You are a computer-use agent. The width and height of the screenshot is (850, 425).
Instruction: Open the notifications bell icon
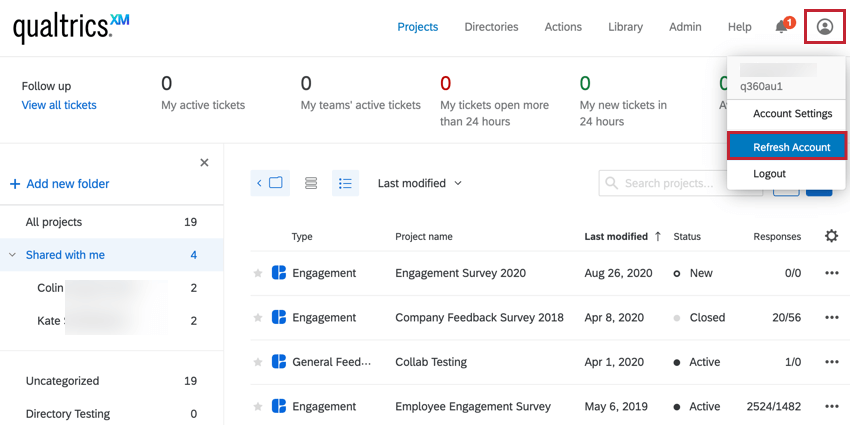click(x=781, y=27)
